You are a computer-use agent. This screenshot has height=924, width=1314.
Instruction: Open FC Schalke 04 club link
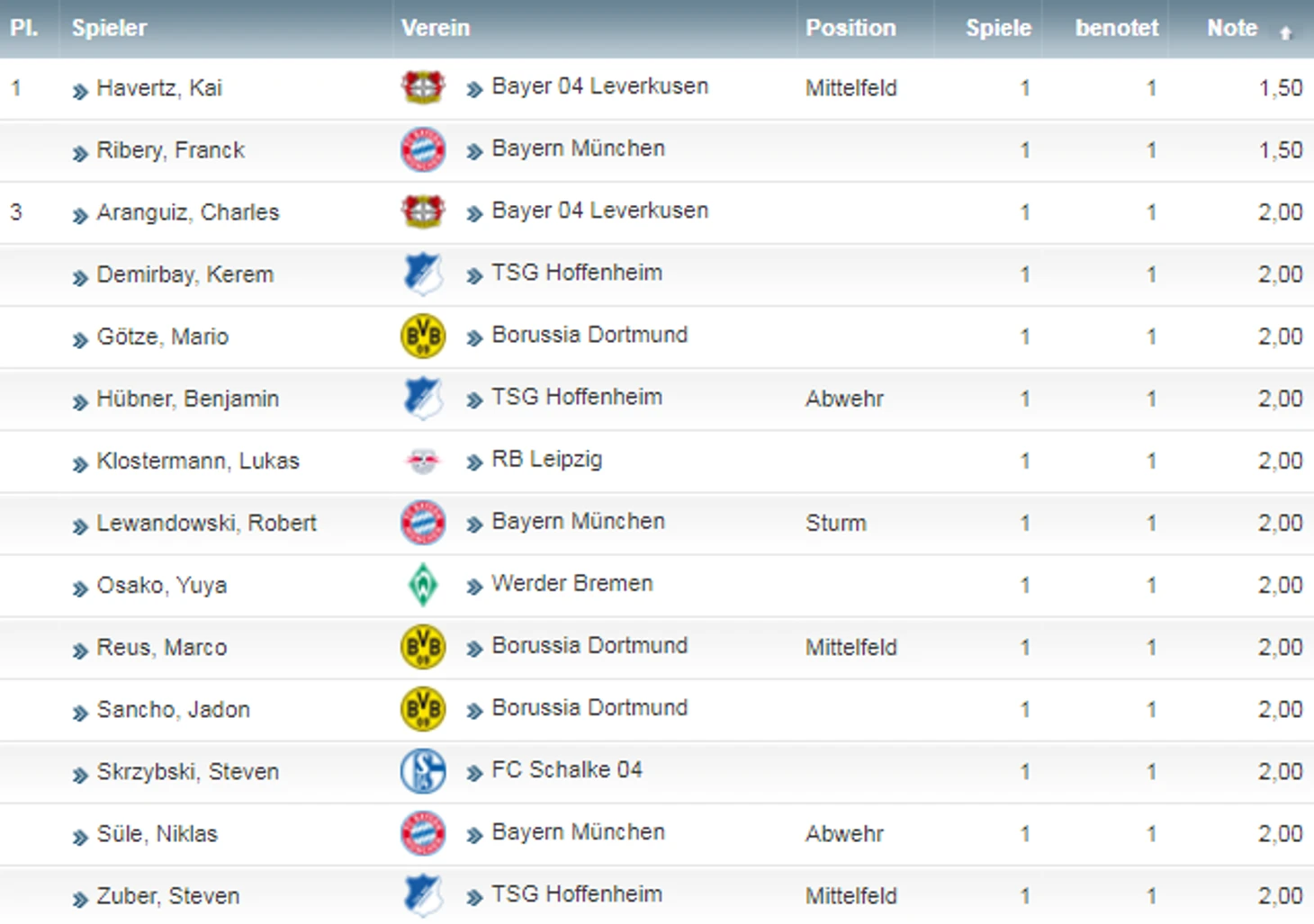click(567, 769)
